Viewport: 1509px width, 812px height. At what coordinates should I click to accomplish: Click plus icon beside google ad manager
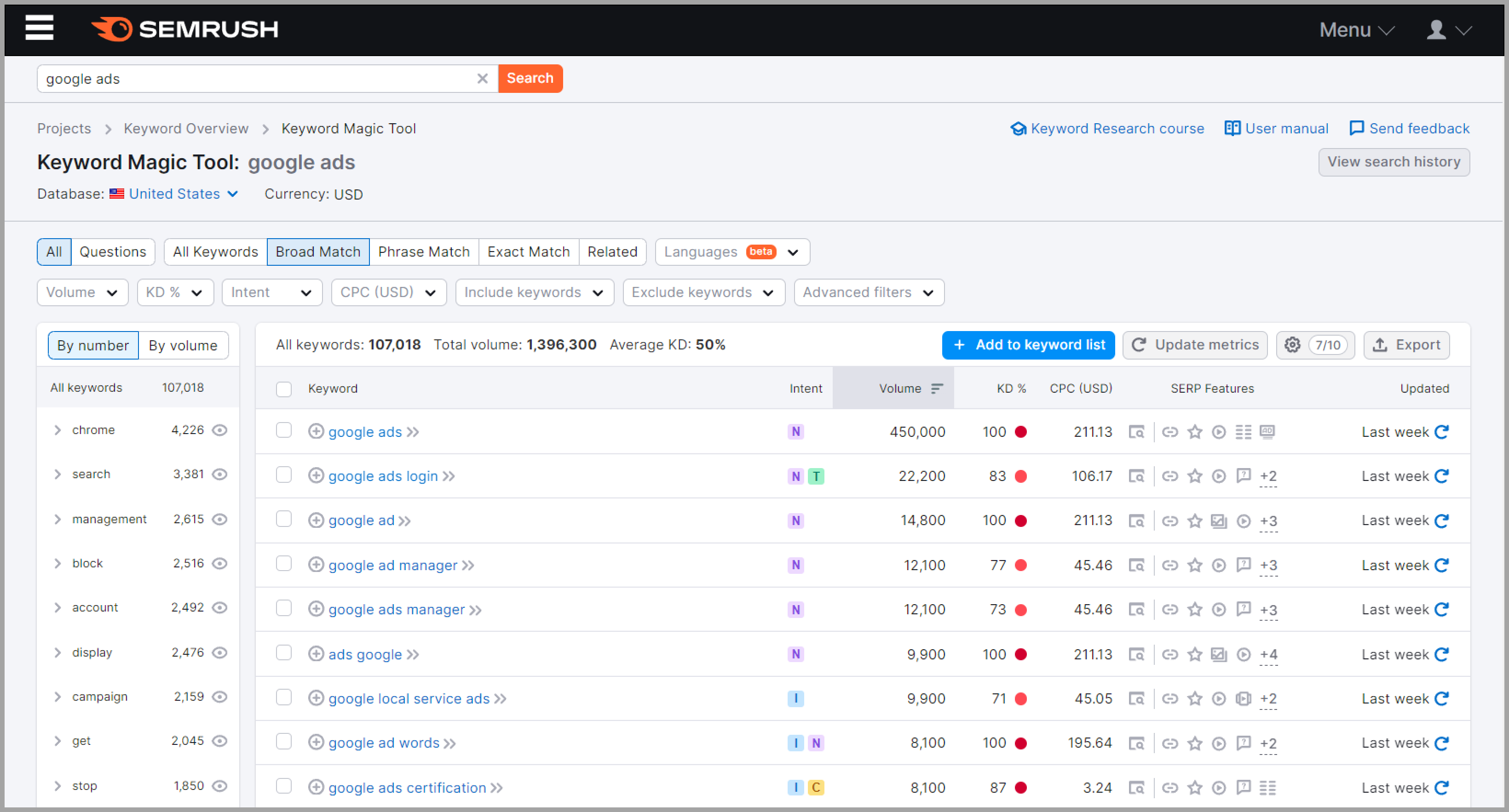click(x=316, y=565)
